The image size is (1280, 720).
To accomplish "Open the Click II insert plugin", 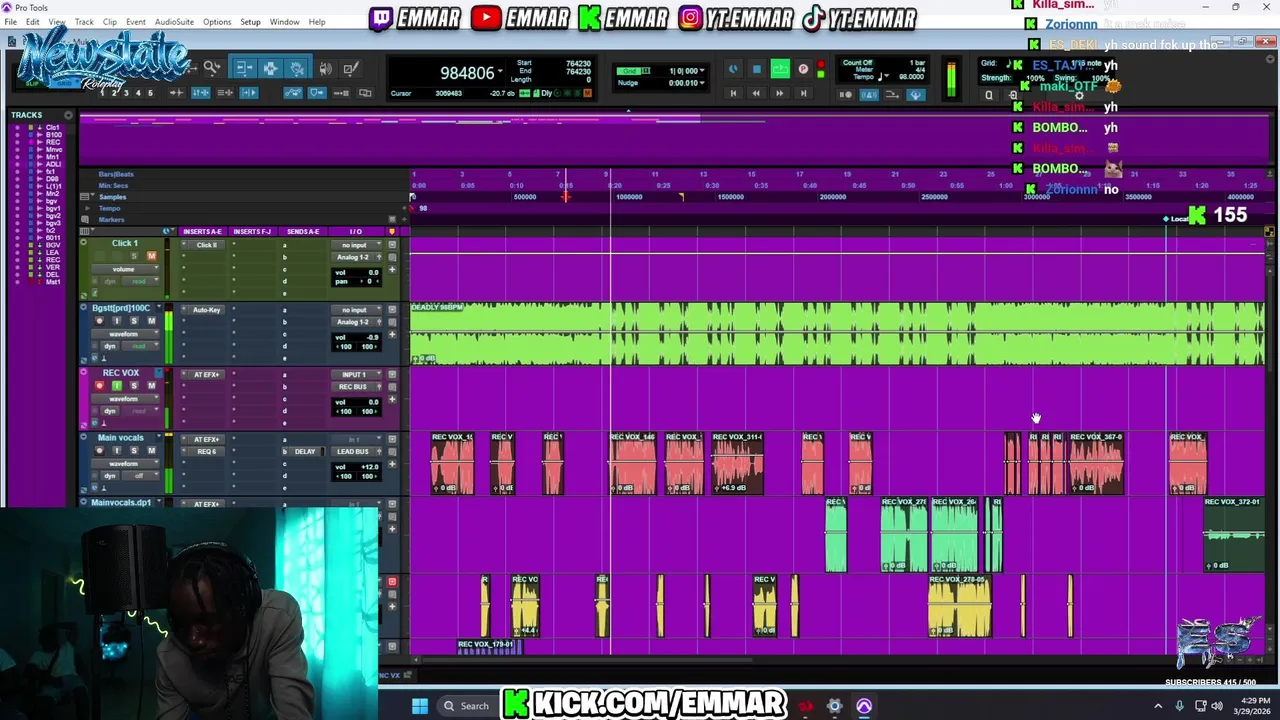I will (x=207, y=245).
